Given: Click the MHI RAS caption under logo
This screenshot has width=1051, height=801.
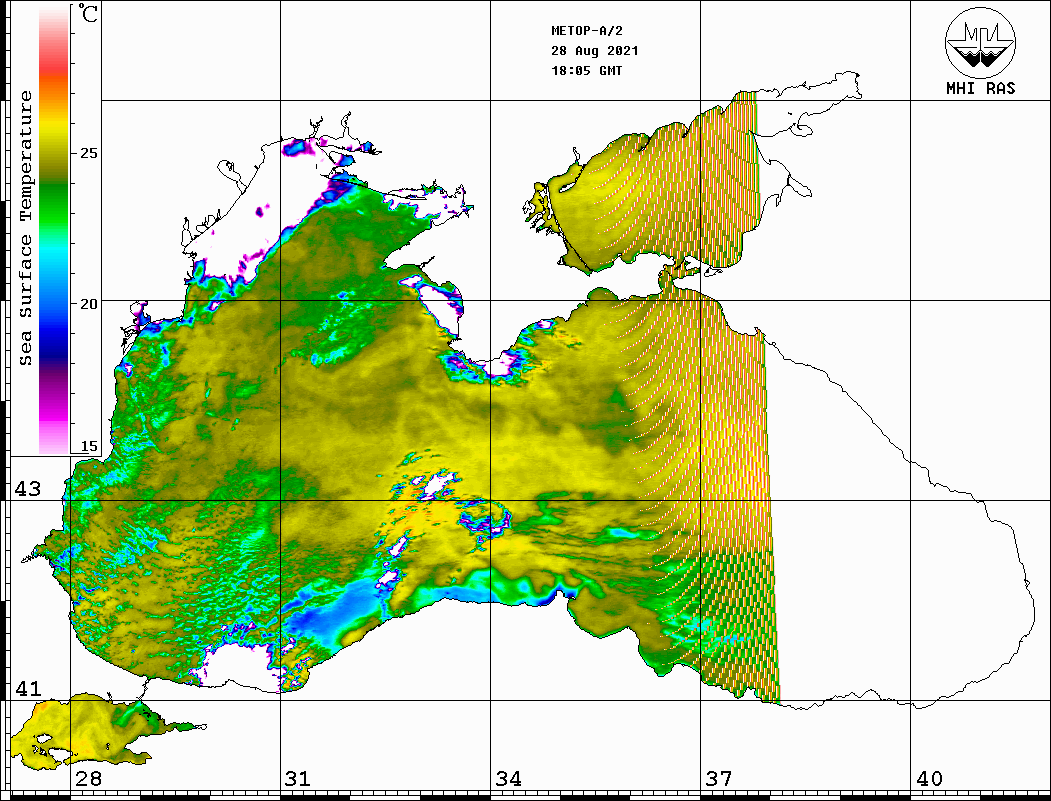Looking at the screenshot, I should (980, 88).
